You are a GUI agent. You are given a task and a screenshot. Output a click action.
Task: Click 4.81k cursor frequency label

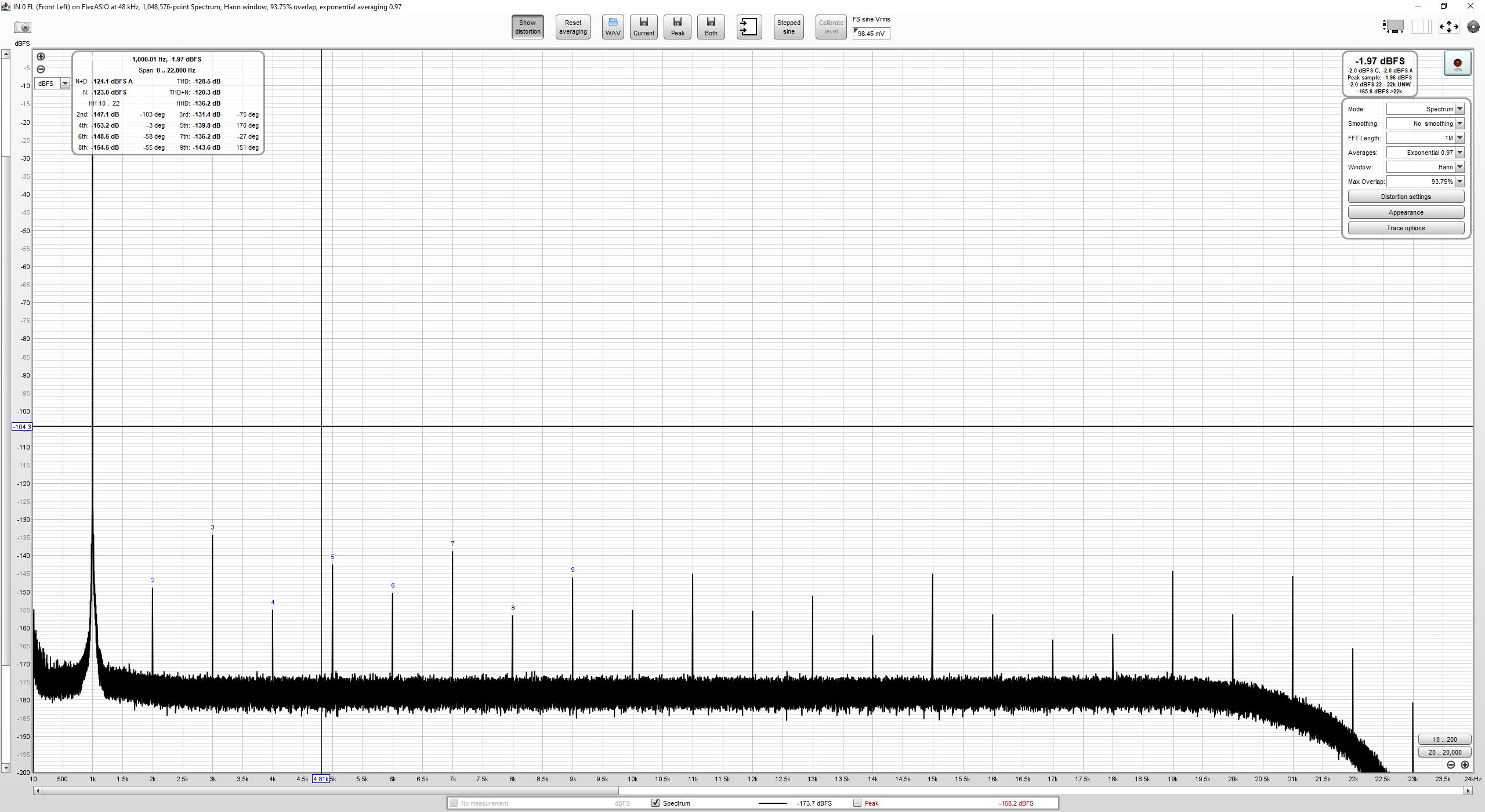click(x=321, y=779)
